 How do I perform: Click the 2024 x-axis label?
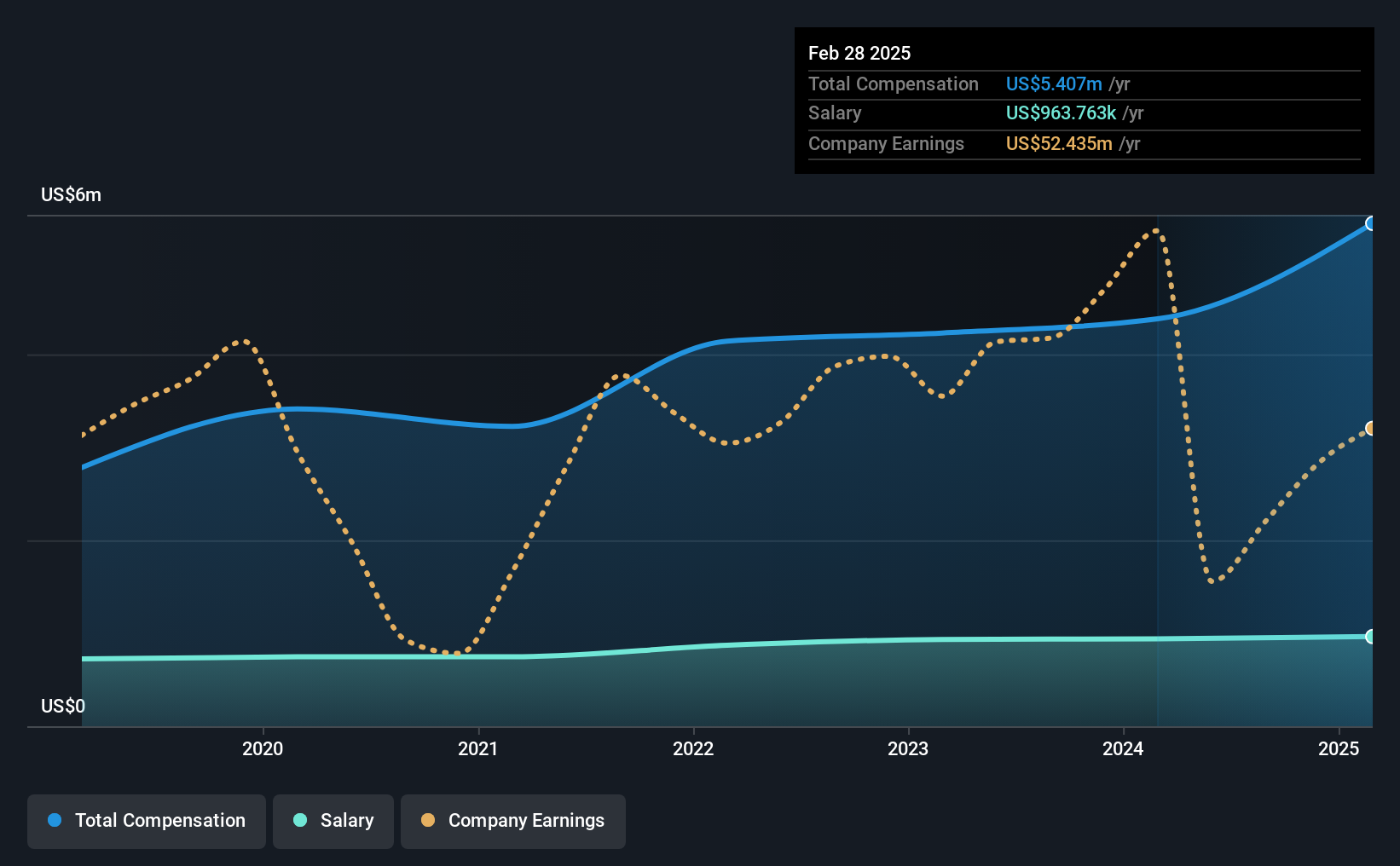(1123, 748)
